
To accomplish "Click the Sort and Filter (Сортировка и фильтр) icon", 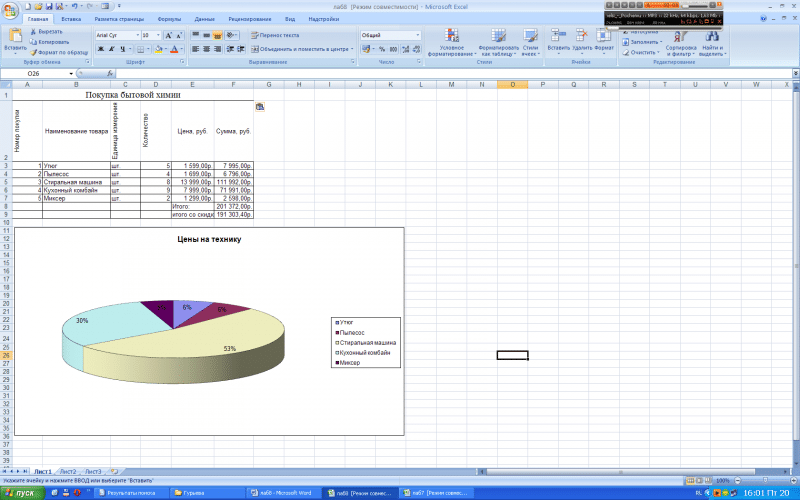I will [680, 37].
